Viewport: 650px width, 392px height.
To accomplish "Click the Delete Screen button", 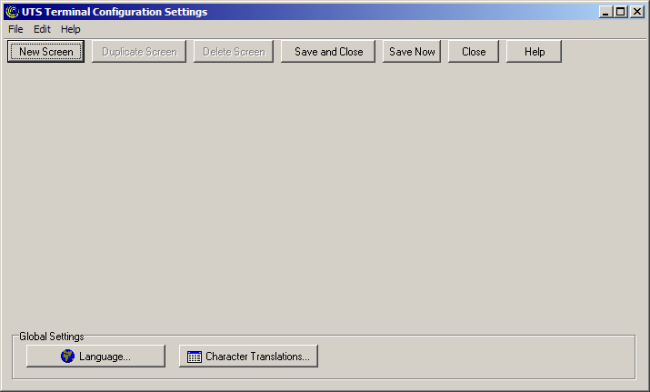I will pyautogui.click(x=233, y=52).
